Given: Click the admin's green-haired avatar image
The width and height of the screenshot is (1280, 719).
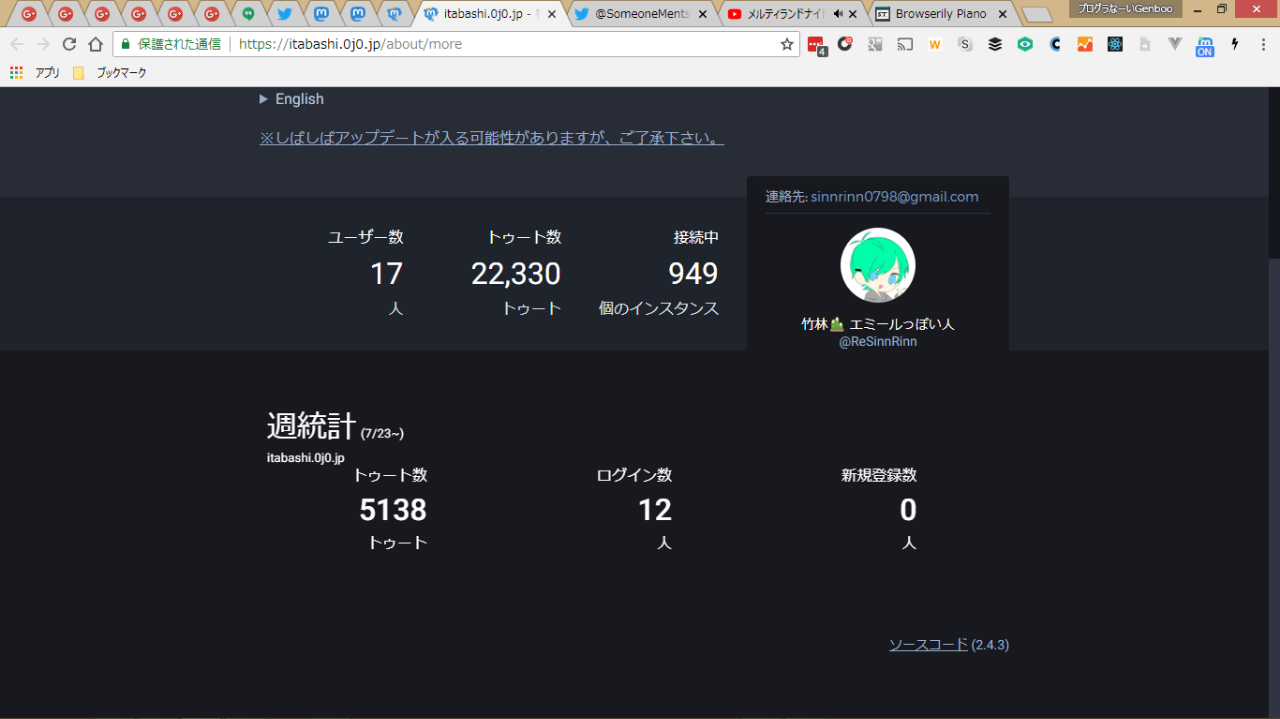Looking at the screenshot, I should tap(877, 265).
